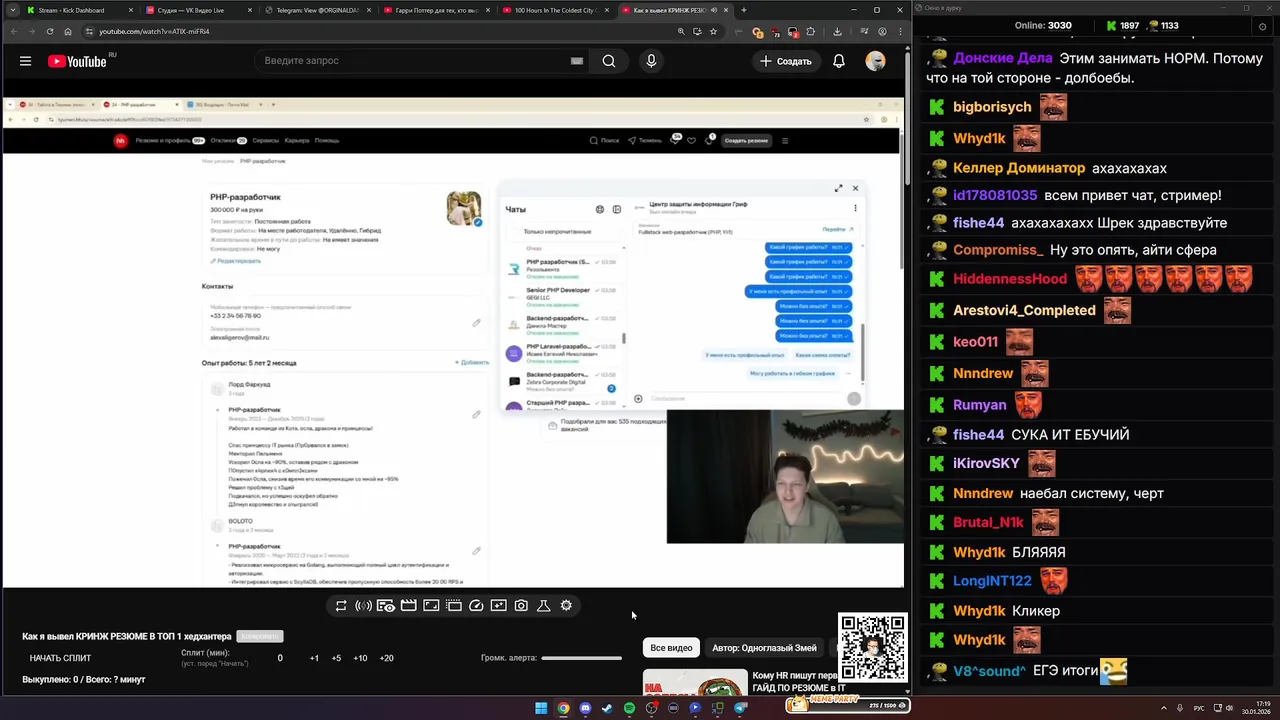
Task: Click the 'Создать' create button
Action: [785, 61]
